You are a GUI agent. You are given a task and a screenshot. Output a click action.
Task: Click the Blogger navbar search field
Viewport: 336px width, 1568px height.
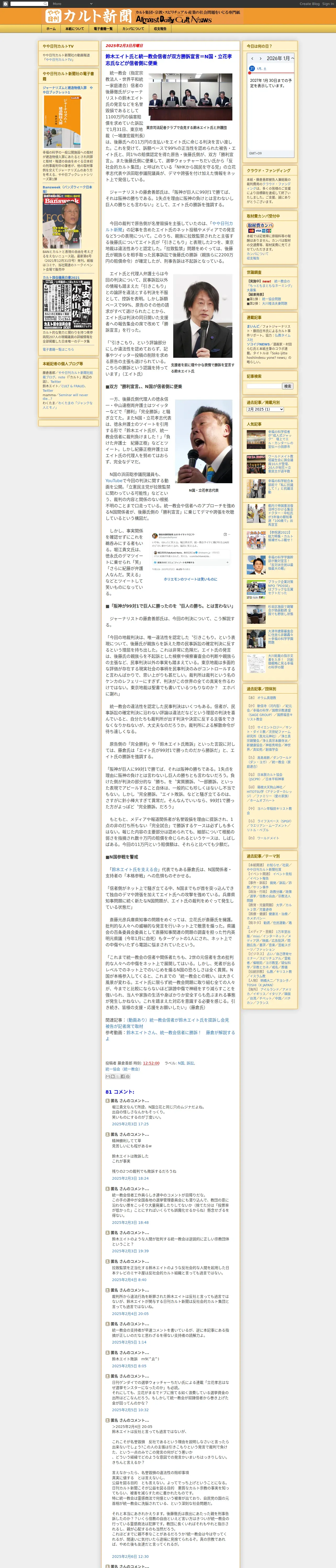point(29,4)
